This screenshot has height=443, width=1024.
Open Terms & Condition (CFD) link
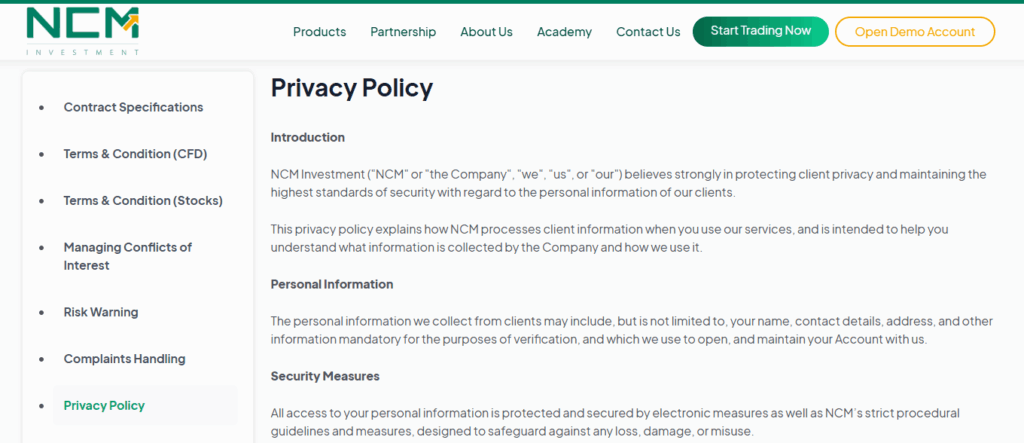click(135, 154)
